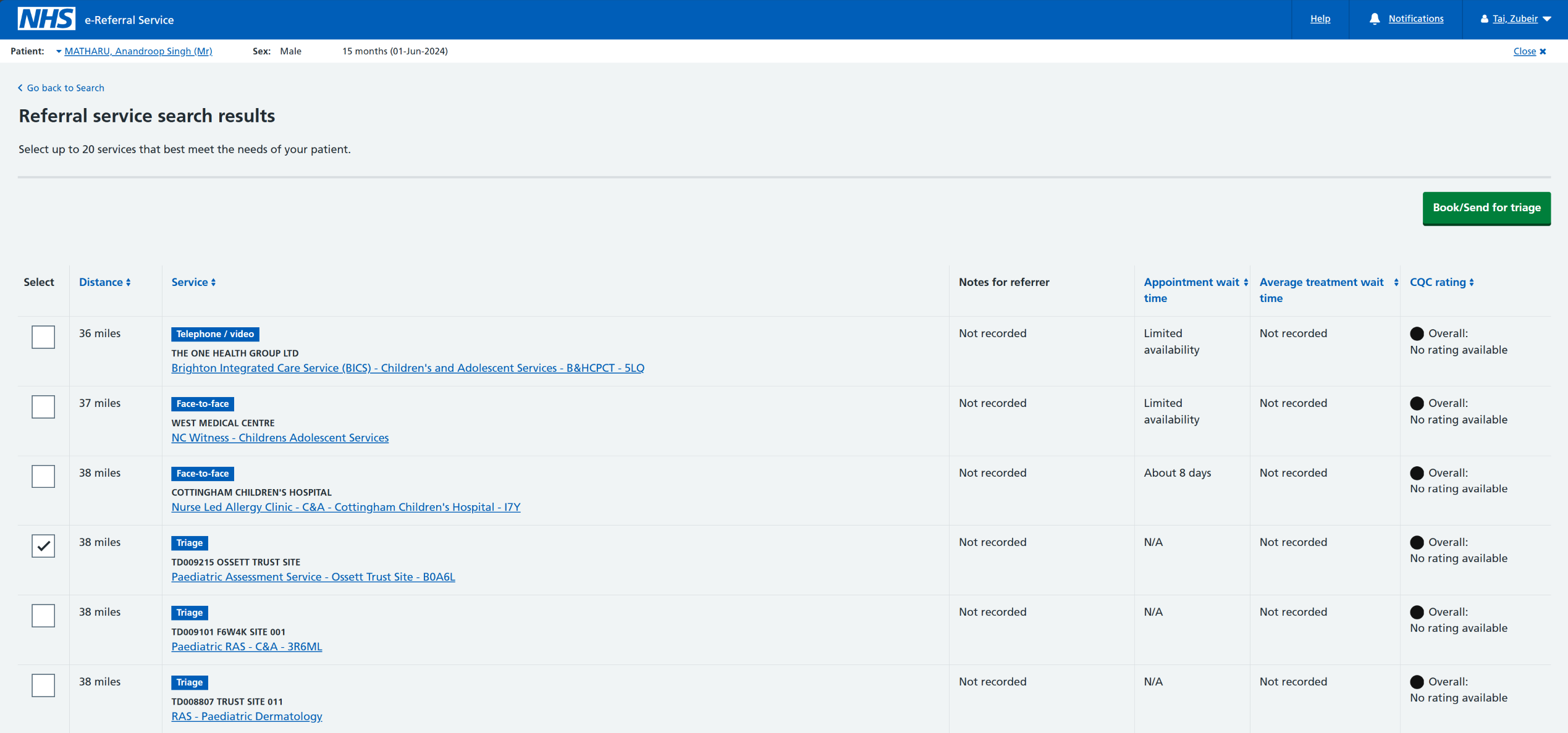This screenshot has height=733, width=1568.
Task: Sort results by Service column header
Action: (190, 282)
